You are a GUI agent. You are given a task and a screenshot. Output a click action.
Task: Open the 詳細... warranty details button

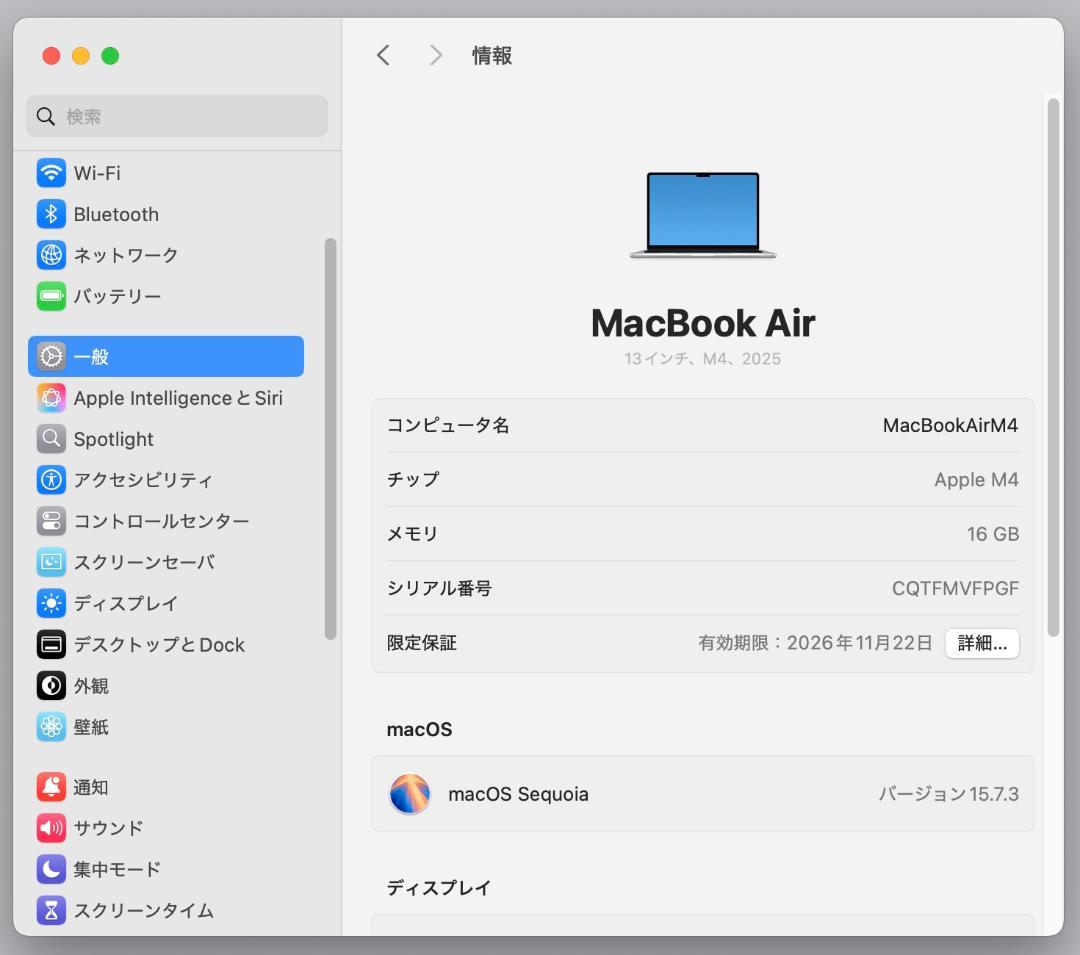pyautogui.click(x=981, y=643)
